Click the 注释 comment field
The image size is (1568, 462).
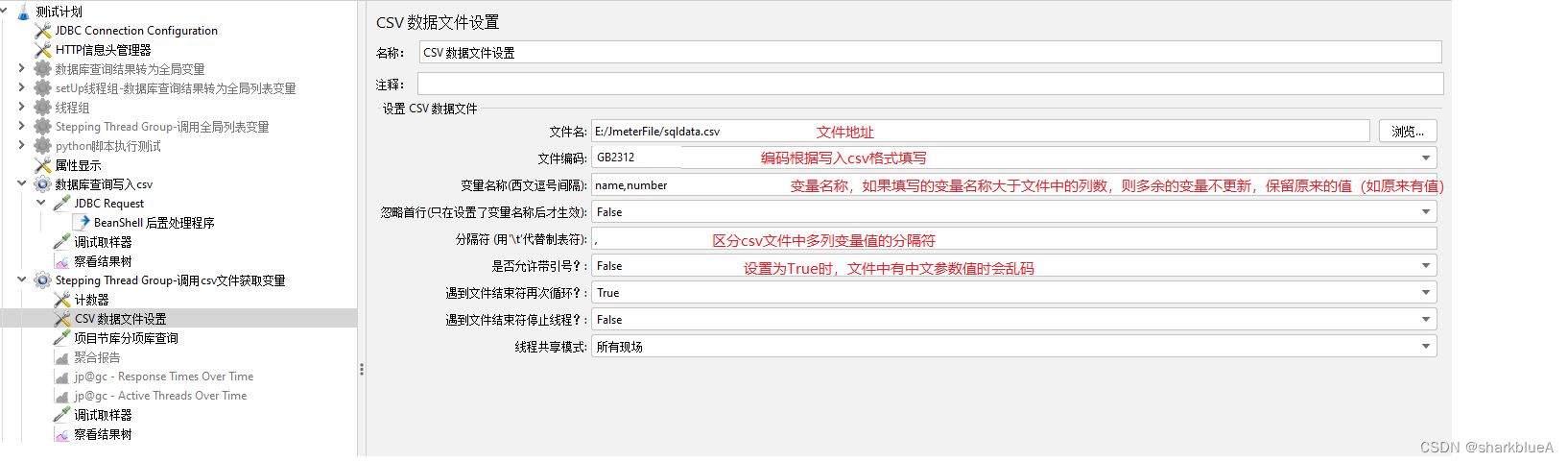[930, 84]
